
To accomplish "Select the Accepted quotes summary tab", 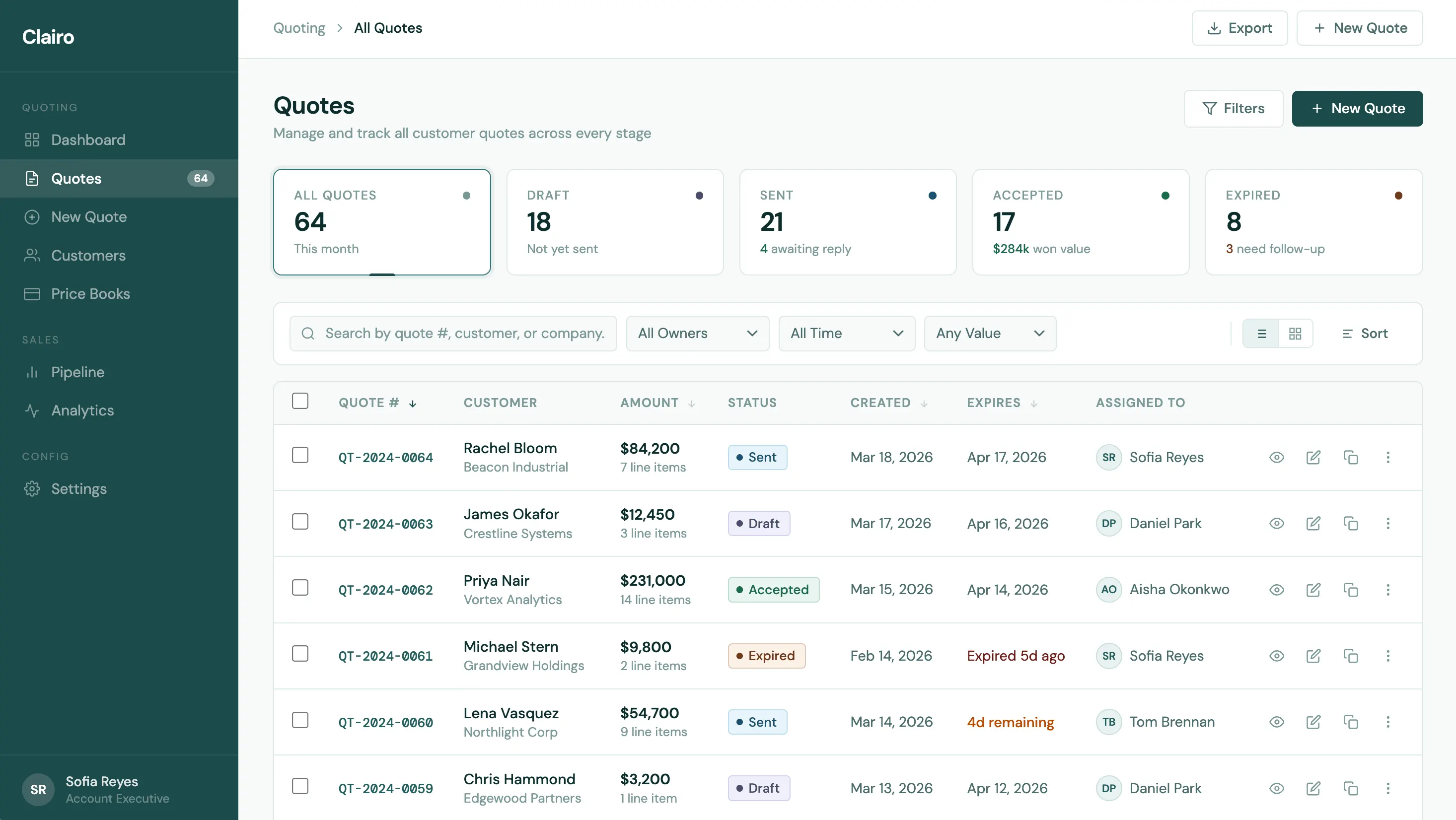I will [x=1081, y=222].
